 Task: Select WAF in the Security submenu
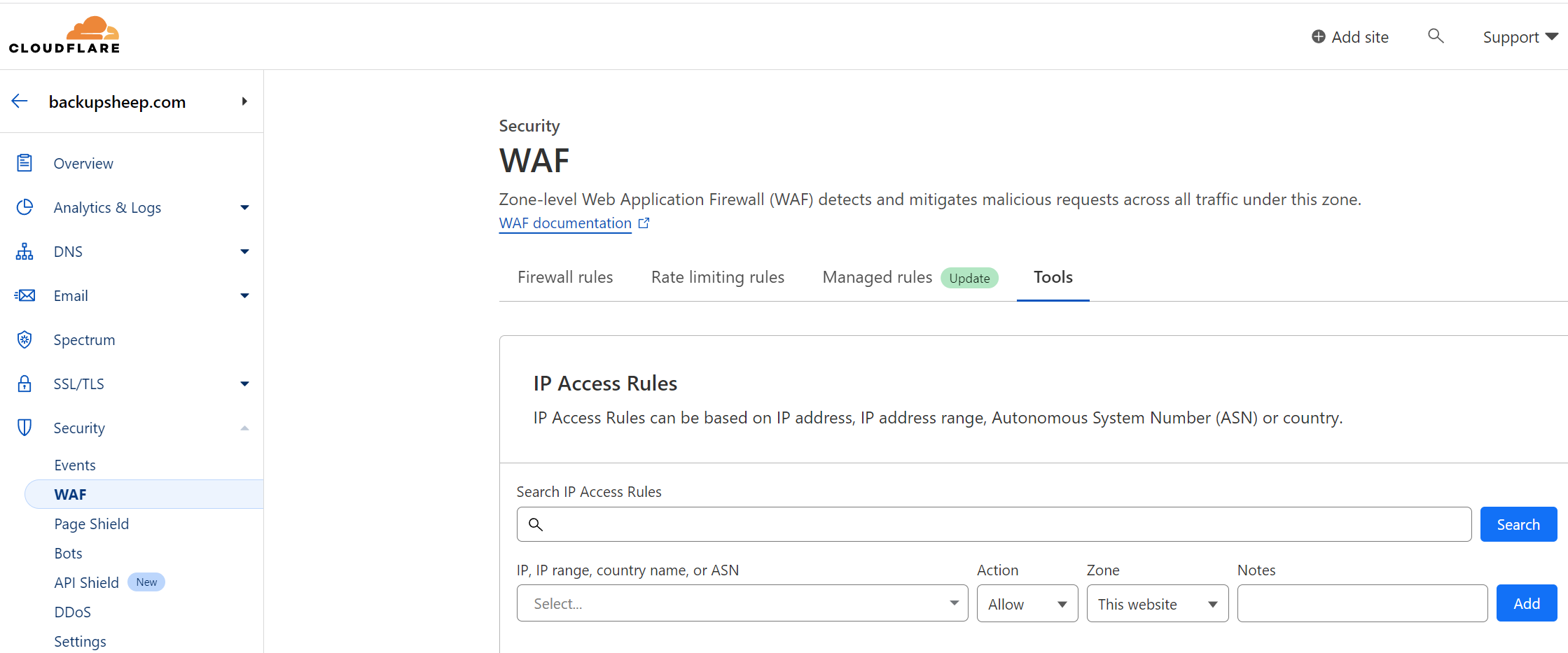tap(144, 494)
